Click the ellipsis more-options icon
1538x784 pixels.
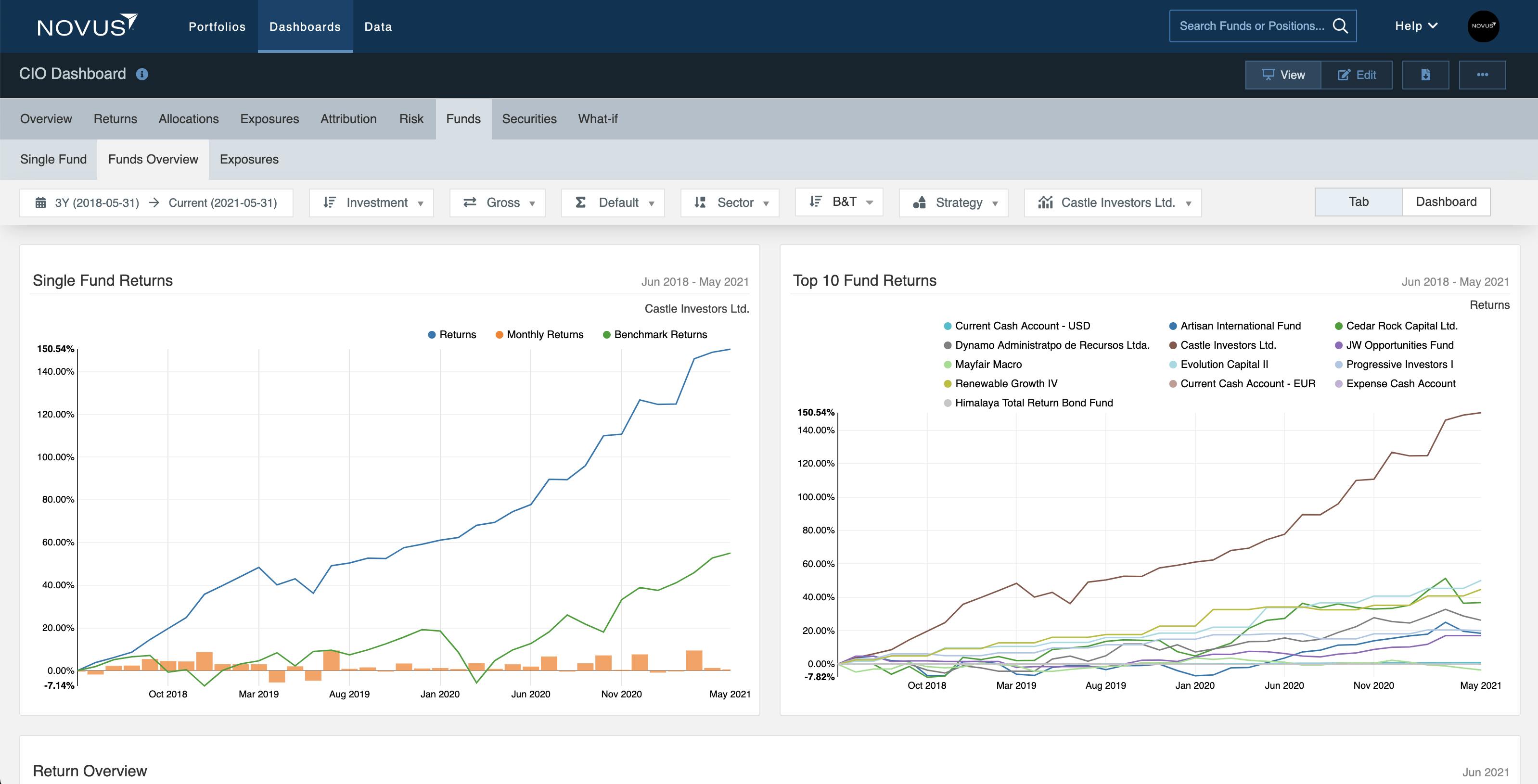1483,75
